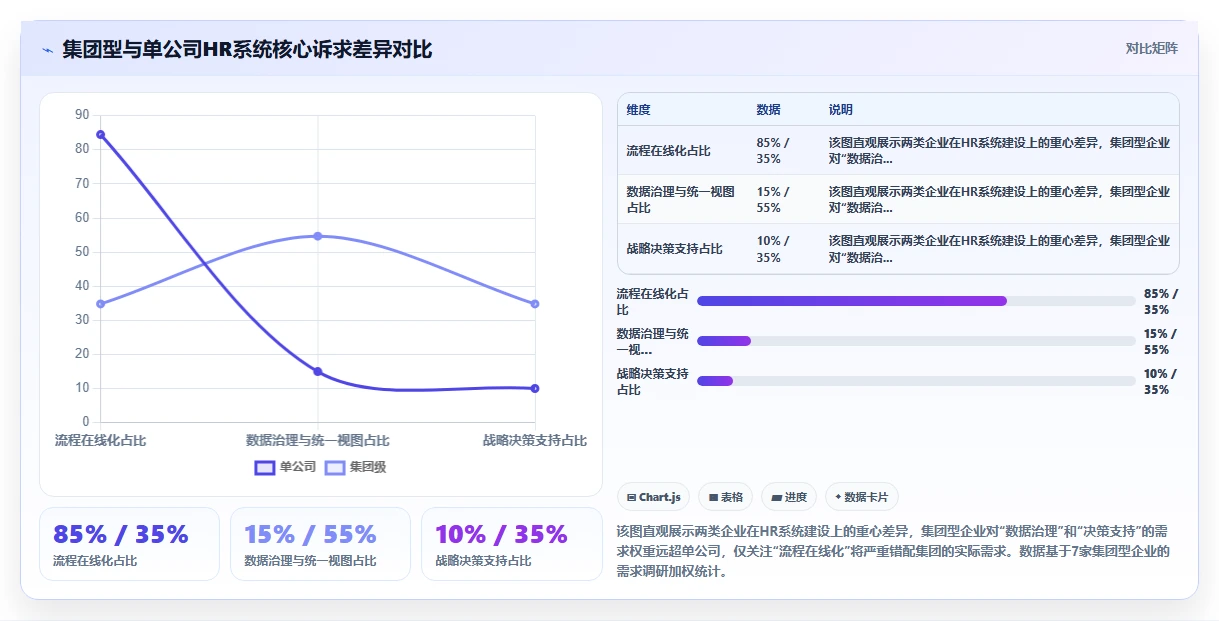Toggle the 单公司 legend series
Screen dimensions: 1219x621
[x=285, y=467]
